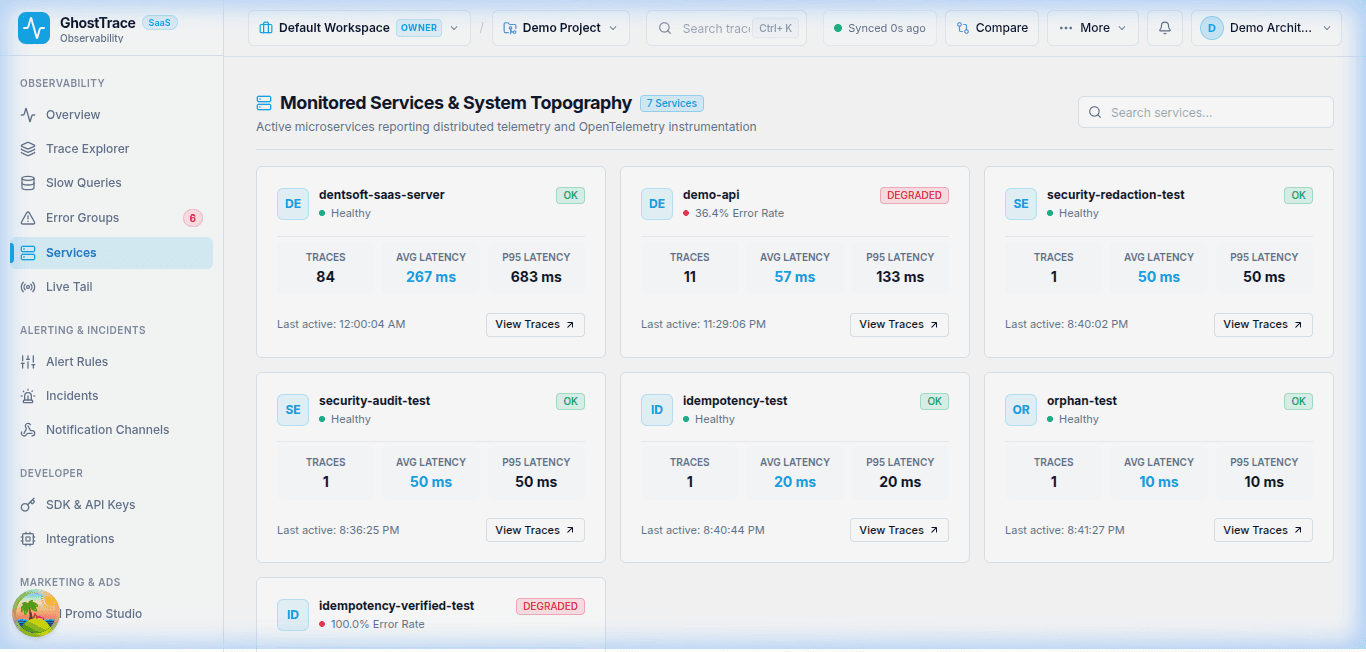Click the Monitored Services server icon

pyautogui.click(x=264, y=103)
